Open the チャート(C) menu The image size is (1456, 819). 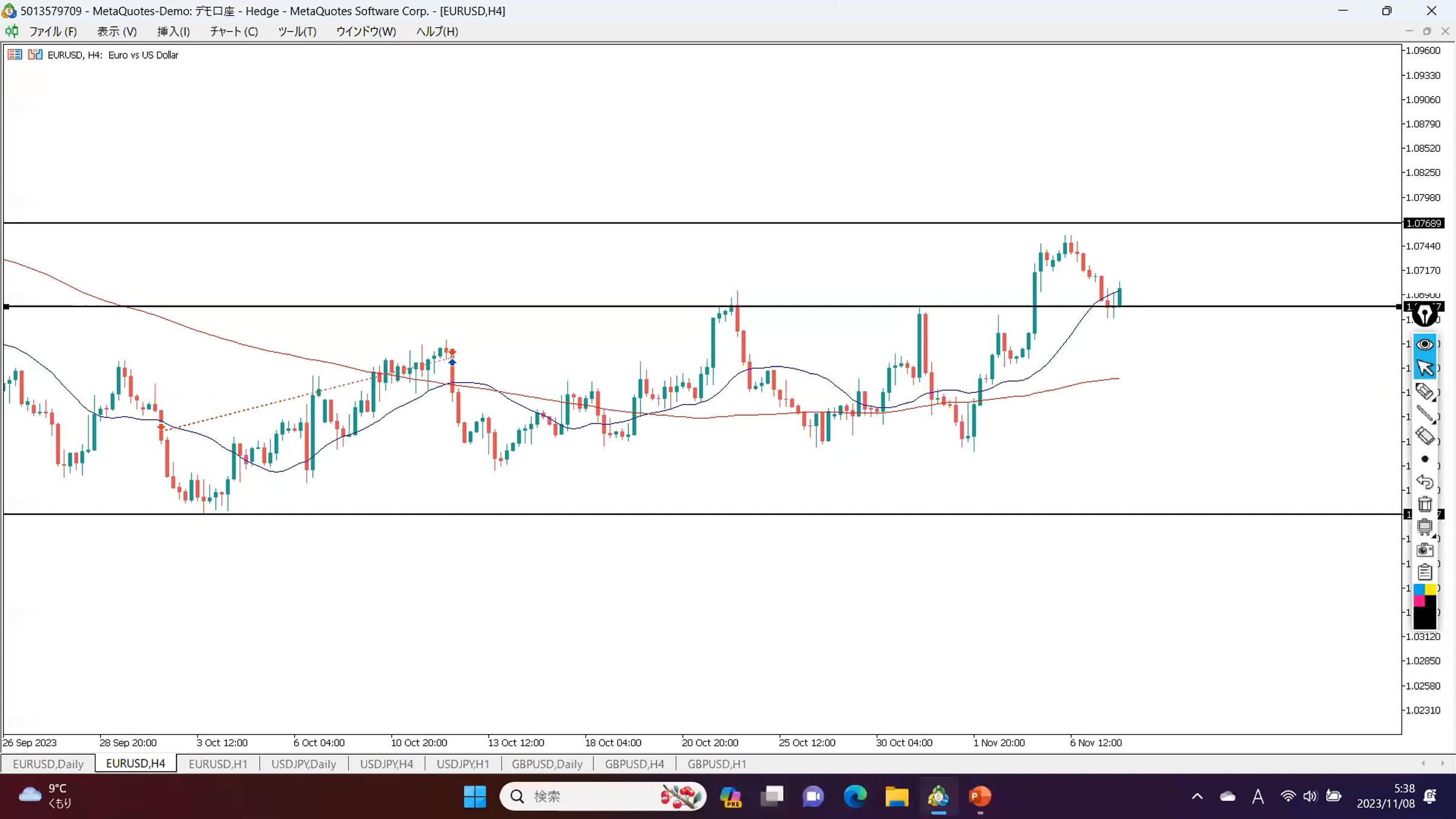point(234,32)
